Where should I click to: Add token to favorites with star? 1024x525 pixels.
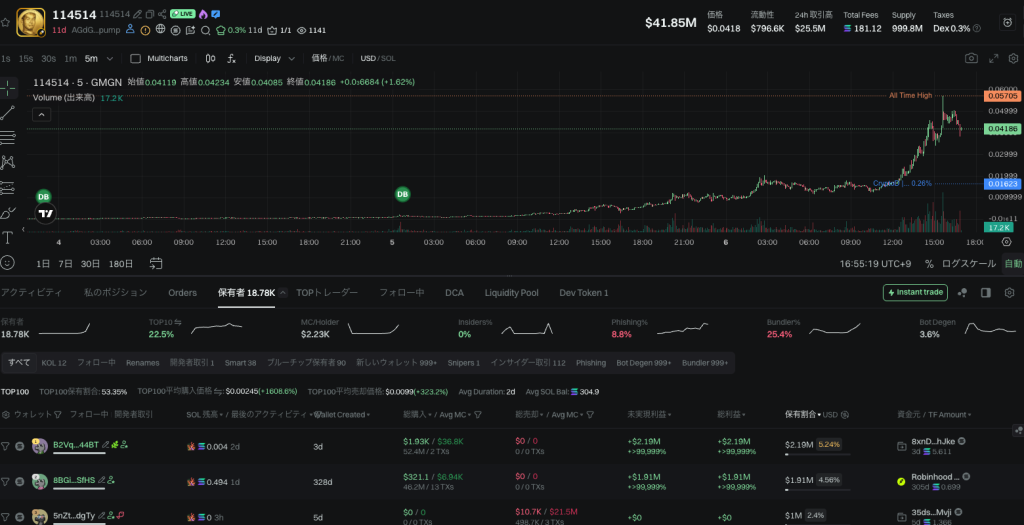click(x=5, y=22)
